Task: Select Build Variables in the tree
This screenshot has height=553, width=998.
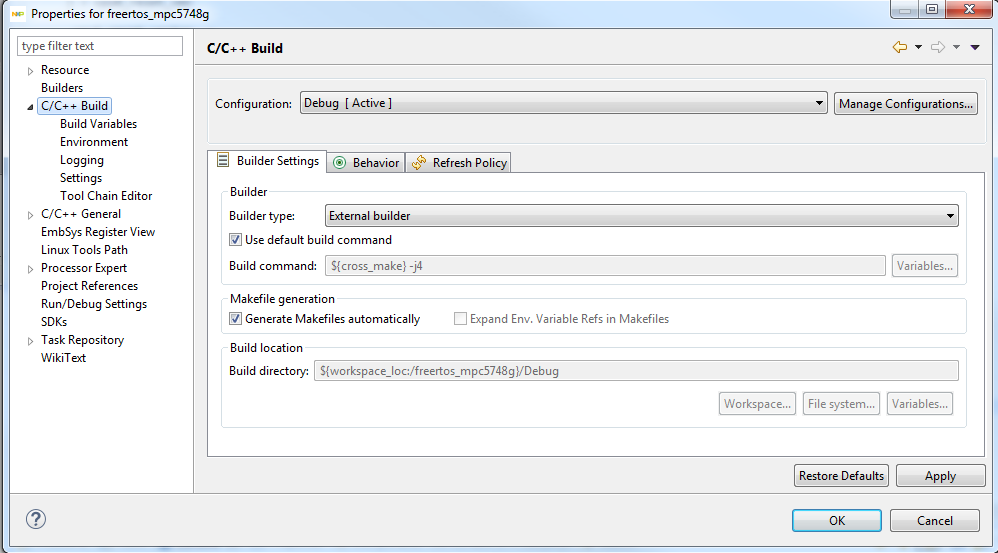Action: (x=99, y=124)
